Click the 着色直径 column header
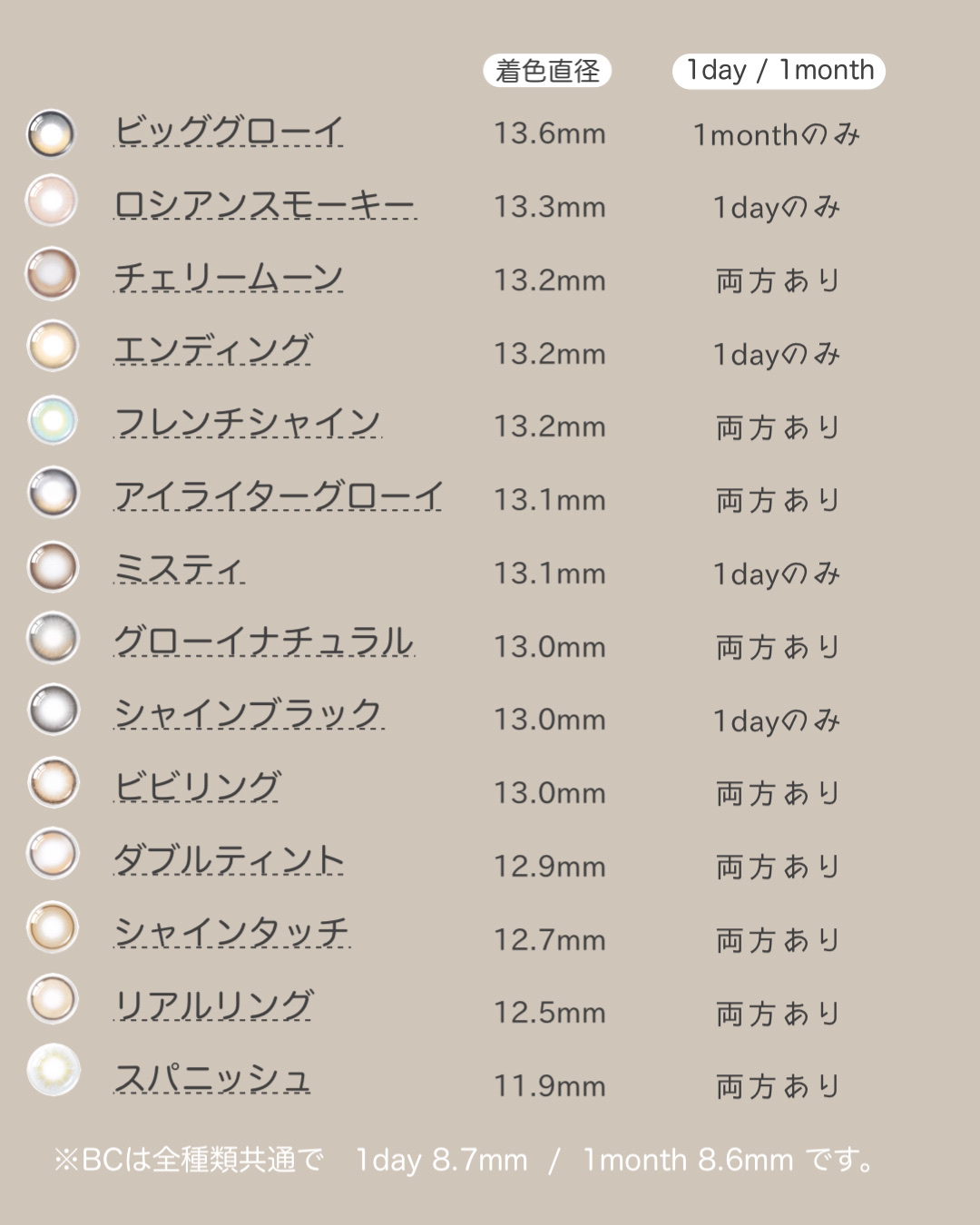This screenshot has width=980, height=1225. [547, 71]
